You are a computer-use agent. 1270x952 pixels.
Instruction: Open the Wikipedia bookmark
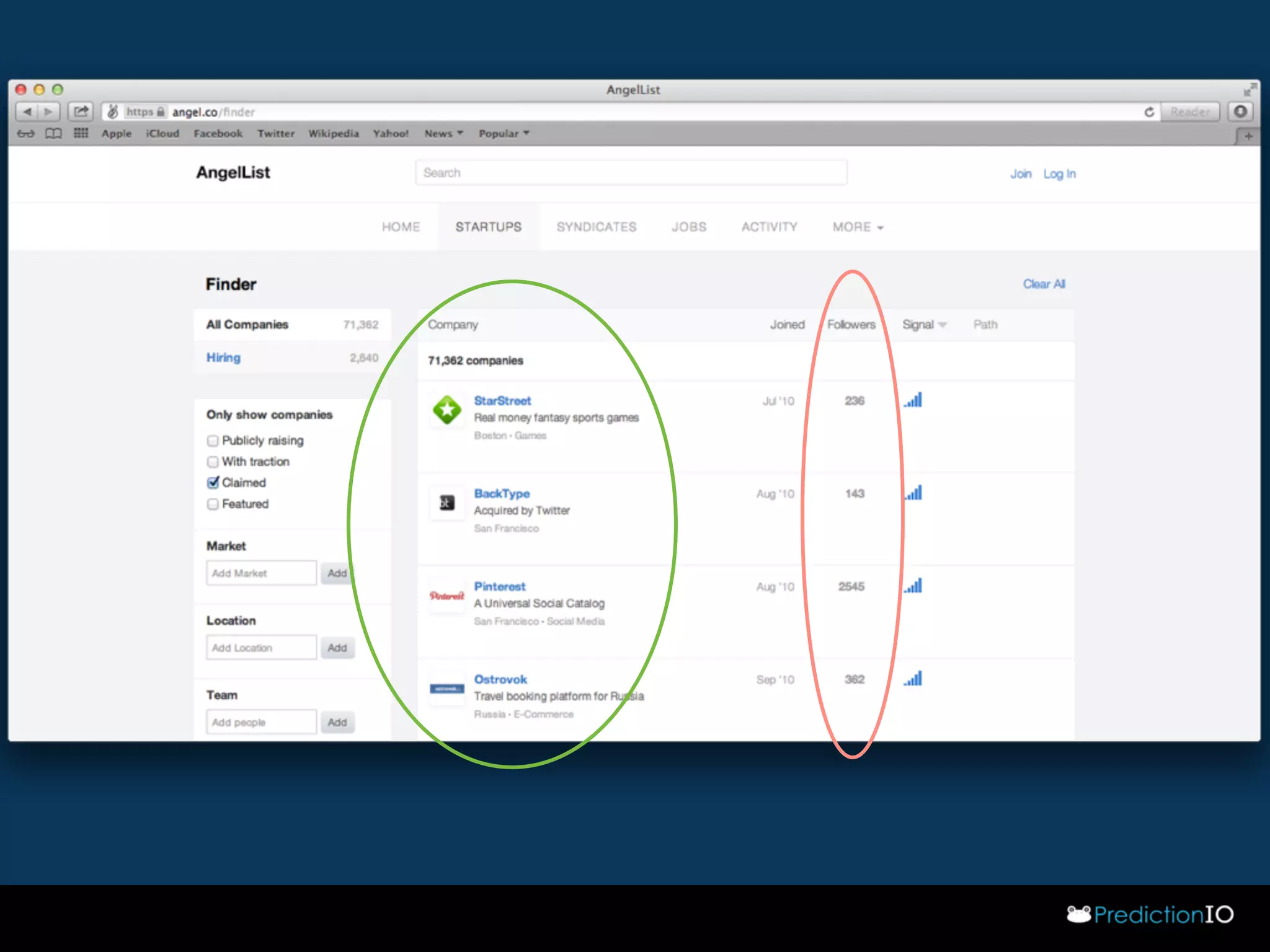click(x=334, y=133)
